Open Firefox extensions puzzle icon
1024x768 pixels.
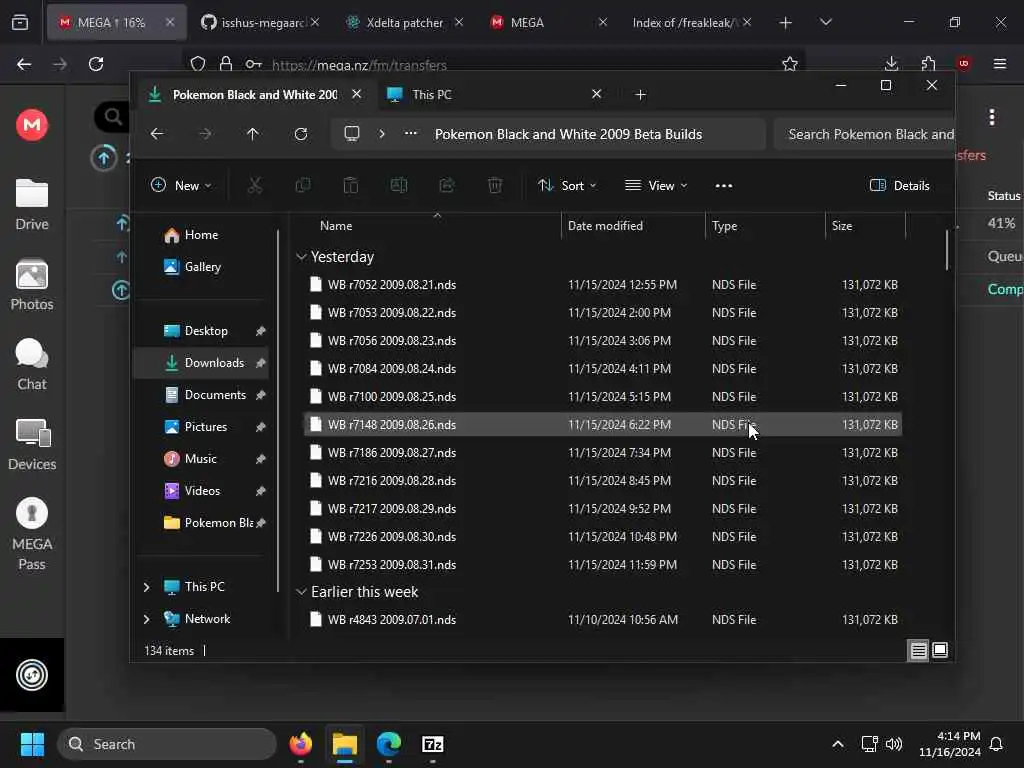click(928, 63)
